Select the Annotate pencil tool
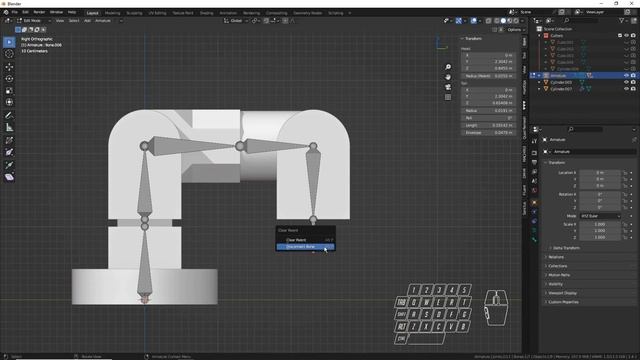The image size is (640, 360). 9,116
